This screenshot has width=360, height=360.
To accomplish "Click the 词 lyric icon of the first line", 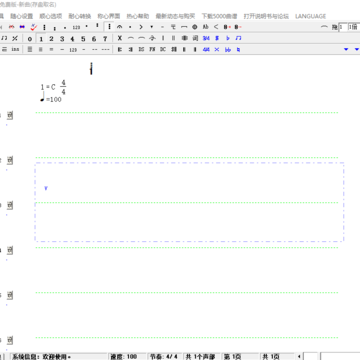I will pyautogui.click(x=10, y=115).
